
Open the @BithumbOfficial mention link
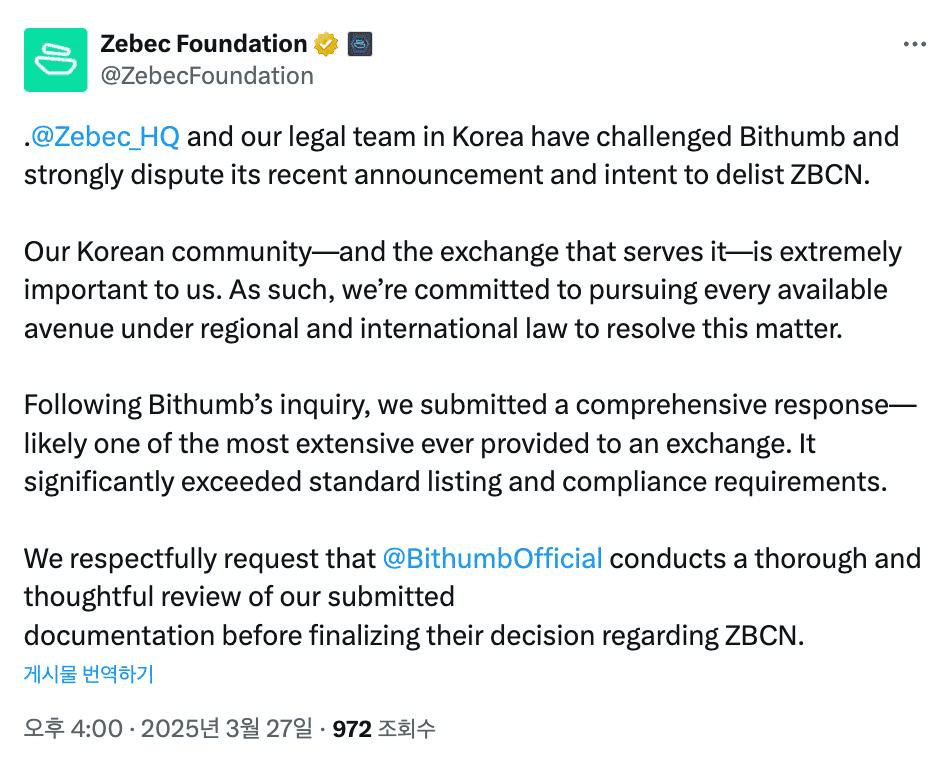[492, 557]
